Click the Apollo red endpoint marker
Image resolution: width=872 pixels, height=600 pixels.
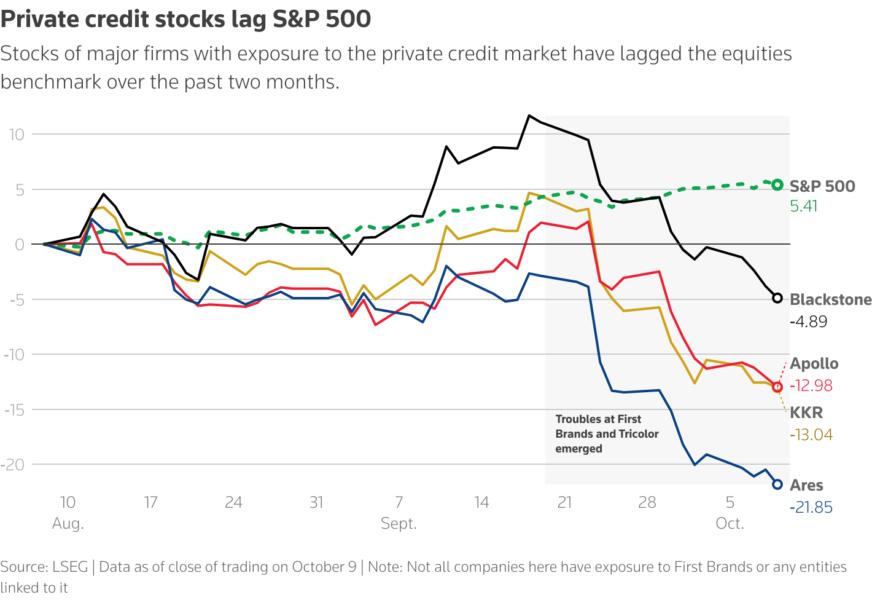pos(777,387)
